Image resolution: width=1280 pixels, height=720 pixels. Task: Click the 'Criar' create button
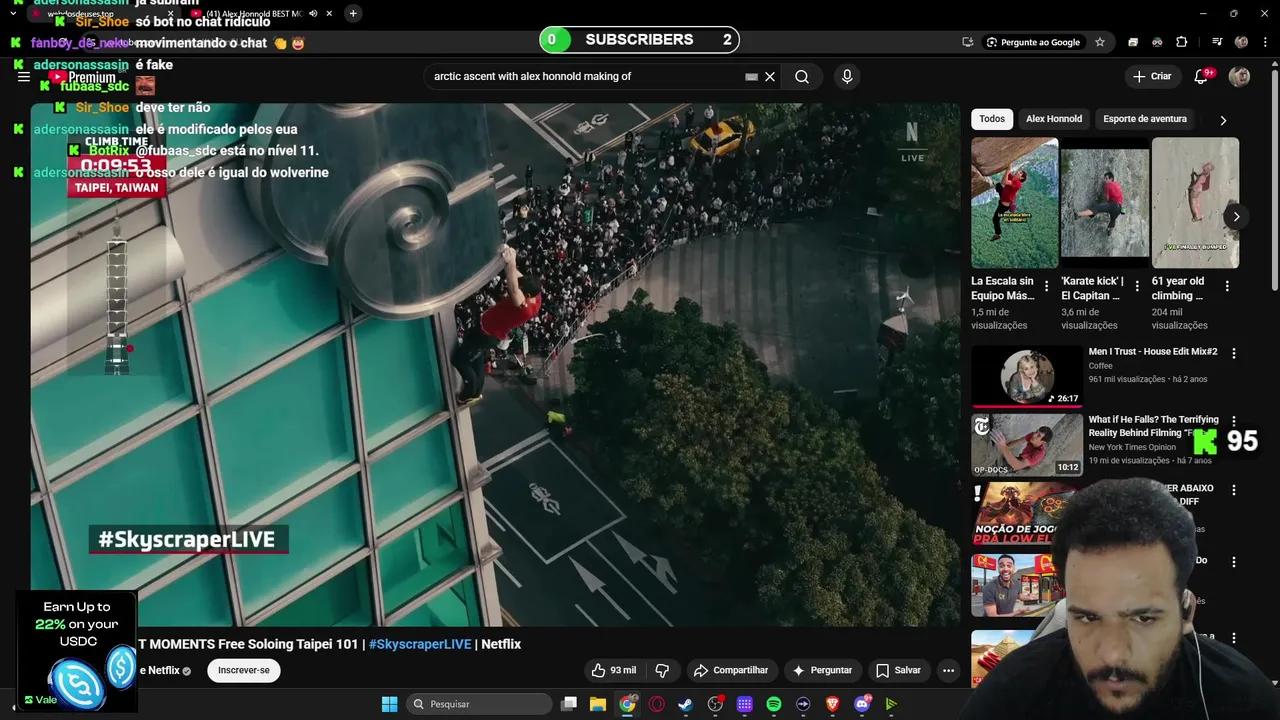1152,77
